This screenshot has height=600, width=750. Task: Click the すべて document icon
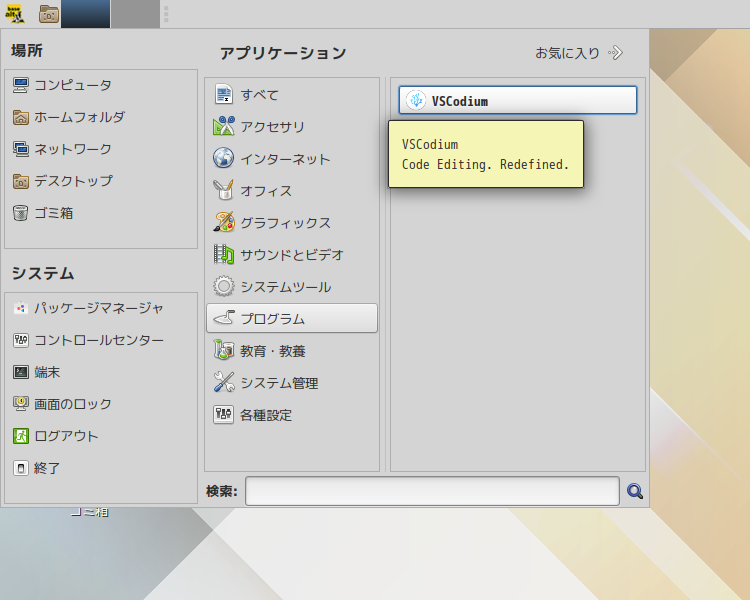[223, 94]
